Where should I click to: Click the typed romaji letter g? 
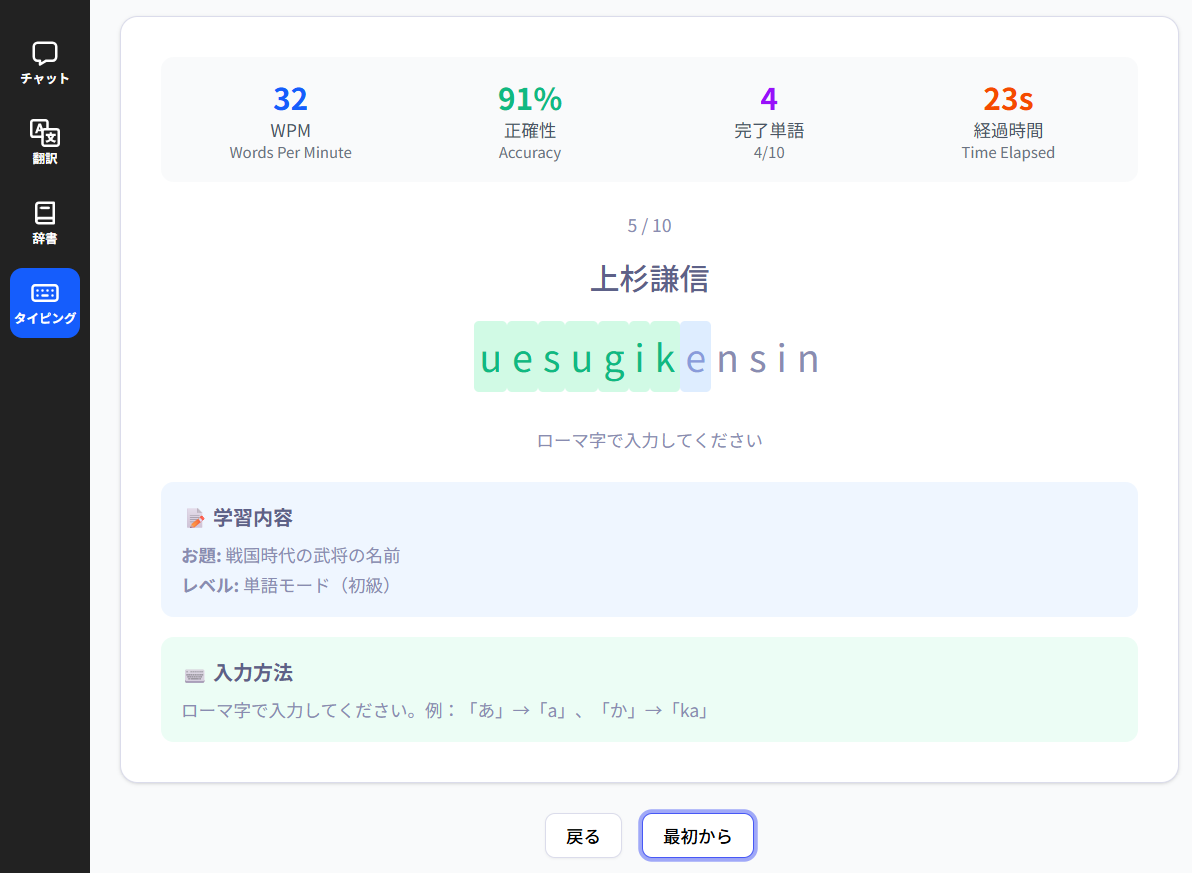click(613, 358)
